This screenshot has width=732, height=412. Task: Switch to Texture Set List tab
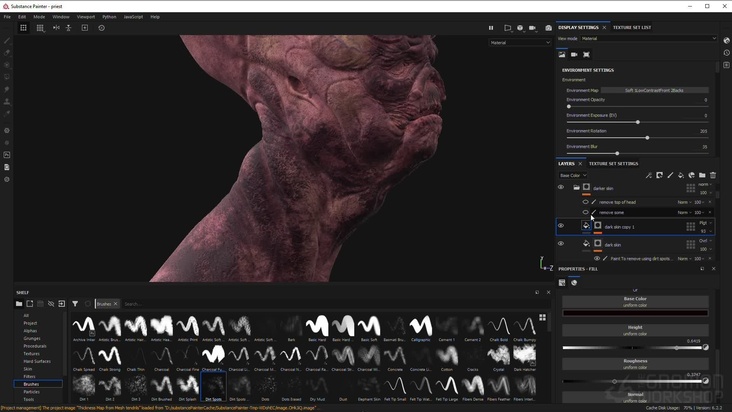[x=632, y=28]
